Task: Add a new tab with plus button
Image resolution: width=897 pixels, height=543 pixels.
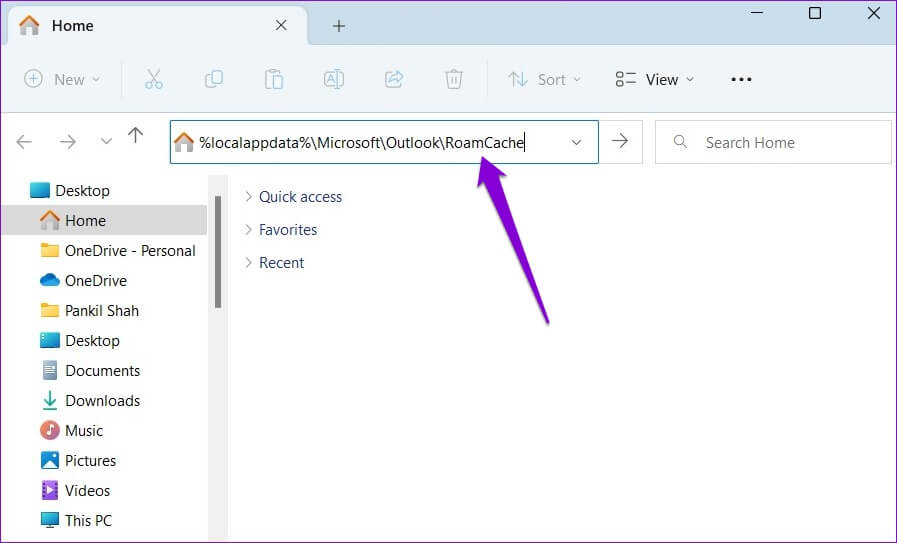Action: click(x=339, y=26)
